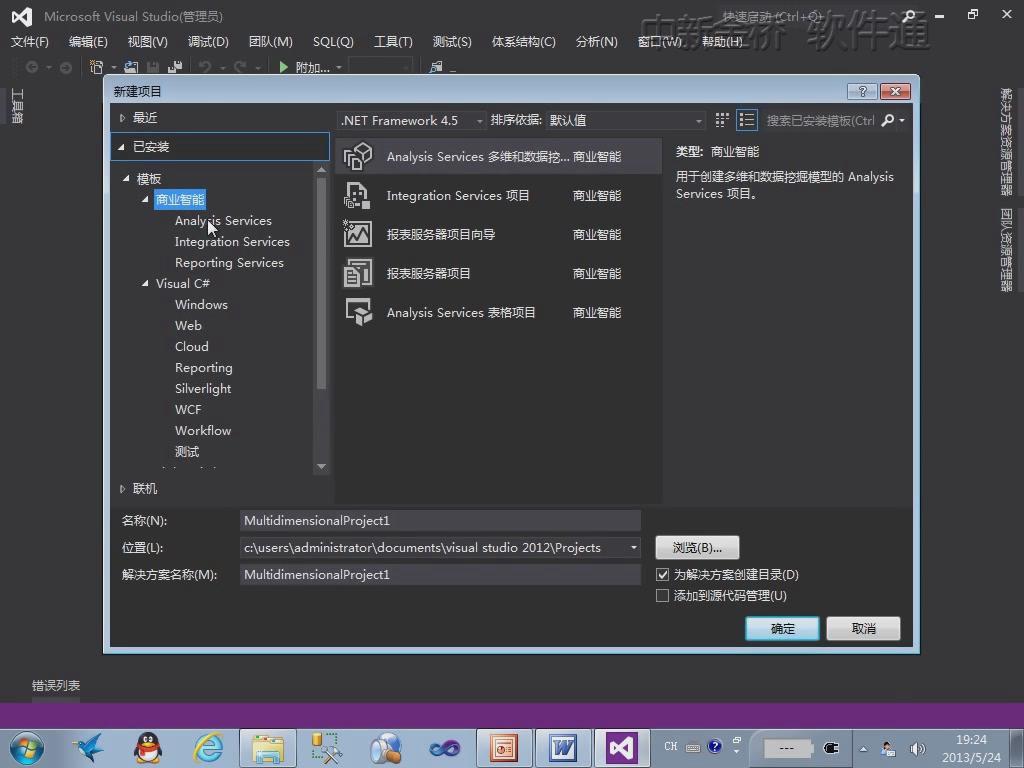Click the volume speaker tray icon

click(x=917, y=748)
